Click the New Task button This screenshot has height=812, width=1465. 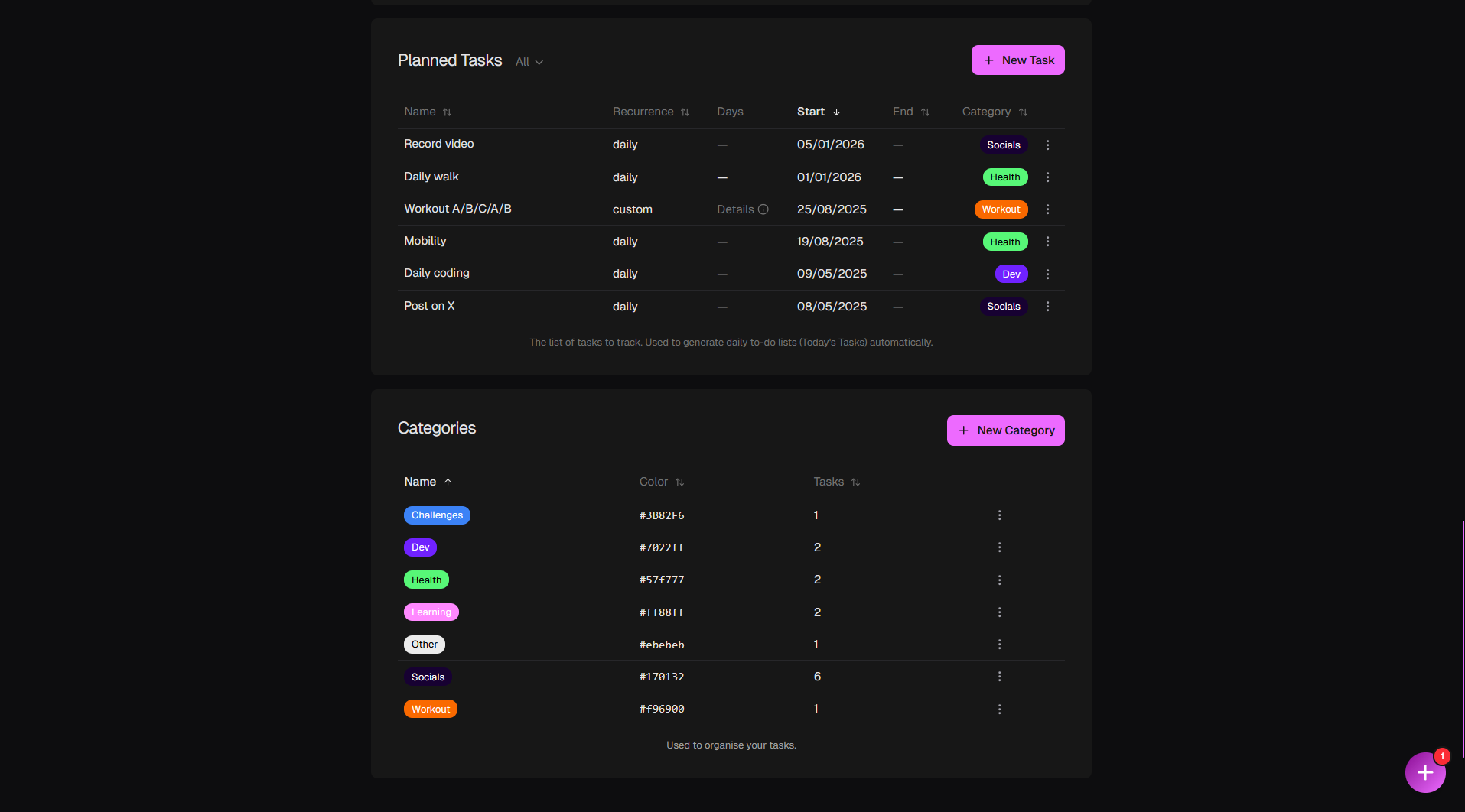(x=1017, y=60)
